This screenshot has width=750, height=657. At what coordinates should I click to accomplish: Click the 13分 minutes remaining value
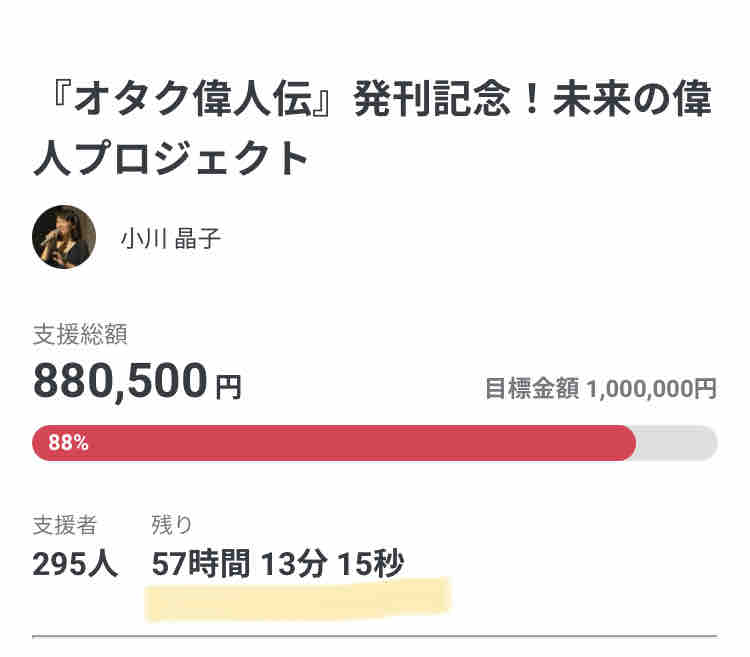click(x=294, y=564)
